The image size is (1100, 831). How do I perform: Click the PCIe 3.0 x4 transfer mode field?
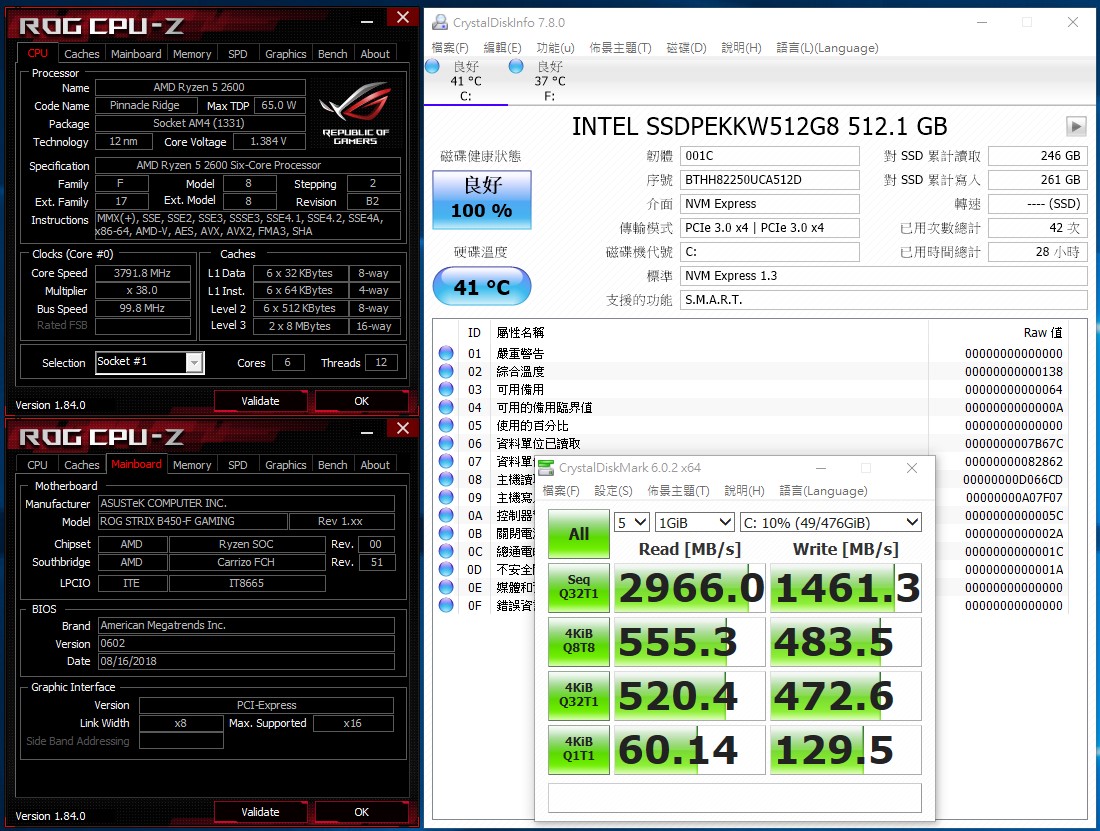770,228
